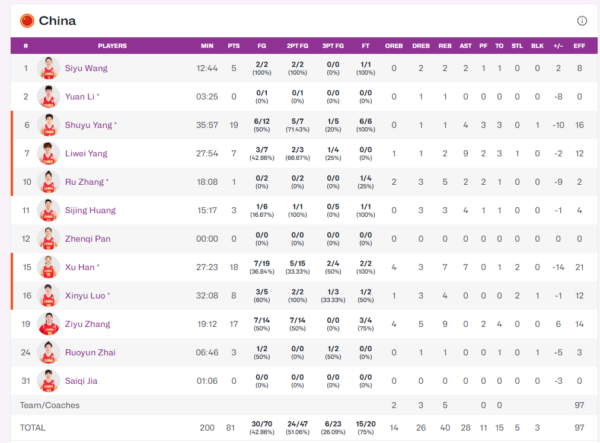This screenshot has width=600, height=443.
Task: Click Xinyu Luo's player photo
Action: [x=48, y=296]
